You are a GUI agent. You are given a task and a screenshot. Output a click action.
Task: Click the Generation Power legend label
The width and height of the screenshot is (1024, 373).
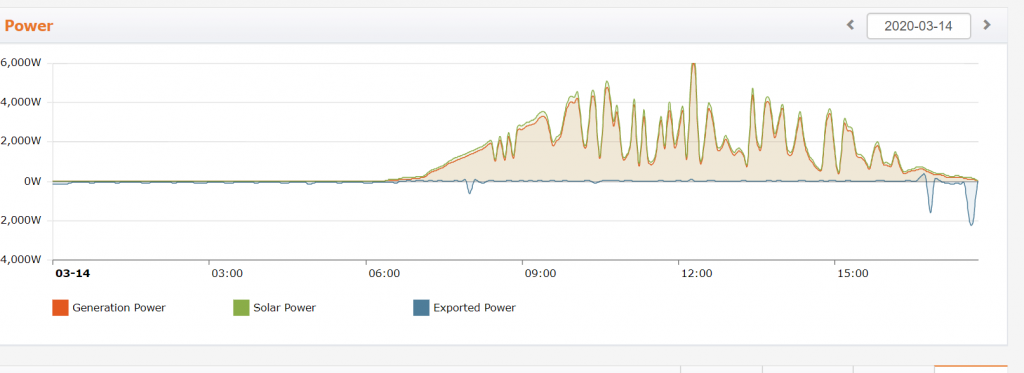[x=119, y=308]
